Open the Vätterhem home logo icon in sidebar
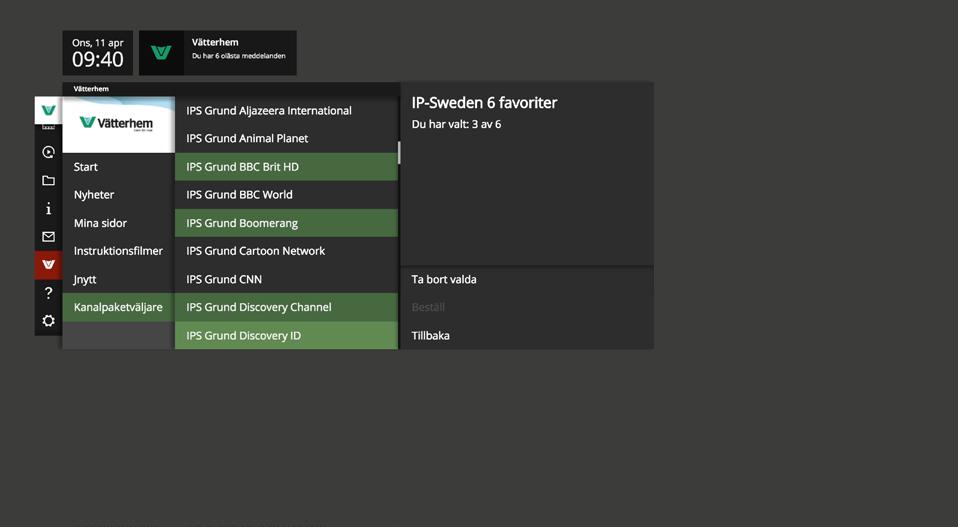This screenshot has width=958, height=527. point(48,111)
